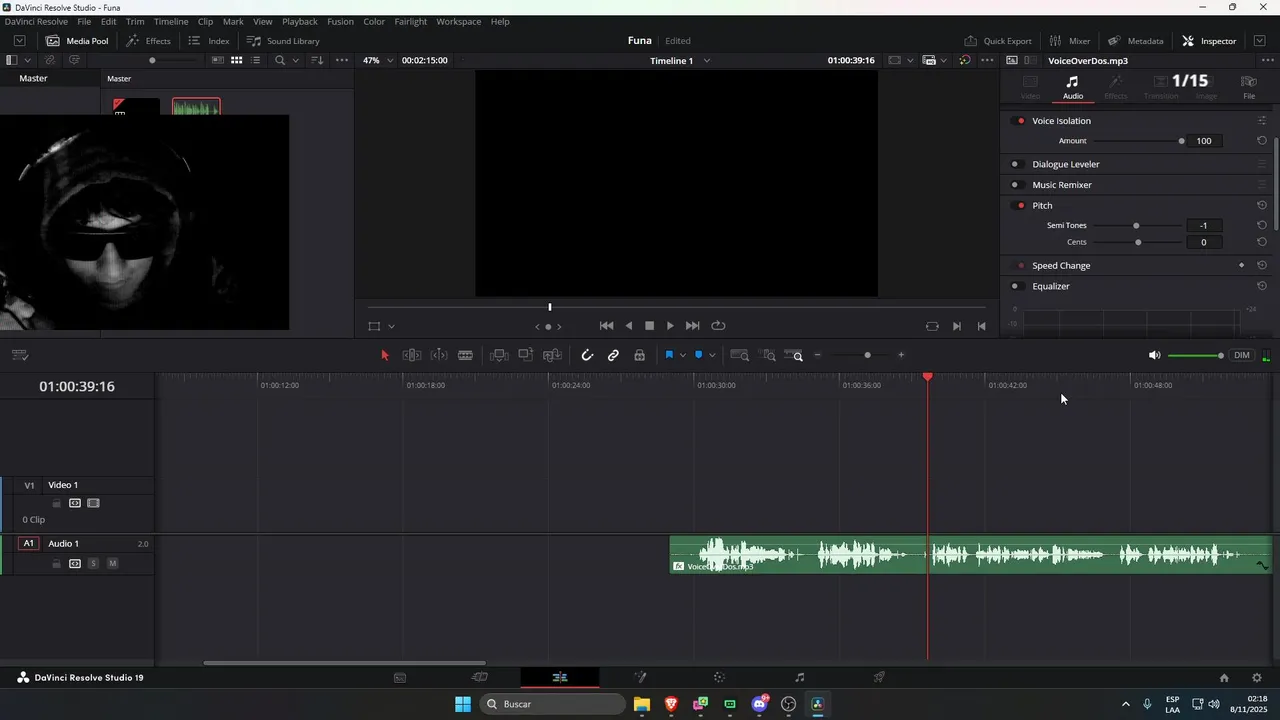Jump to the last frame

pyautogui.click(x=692, y=326)
